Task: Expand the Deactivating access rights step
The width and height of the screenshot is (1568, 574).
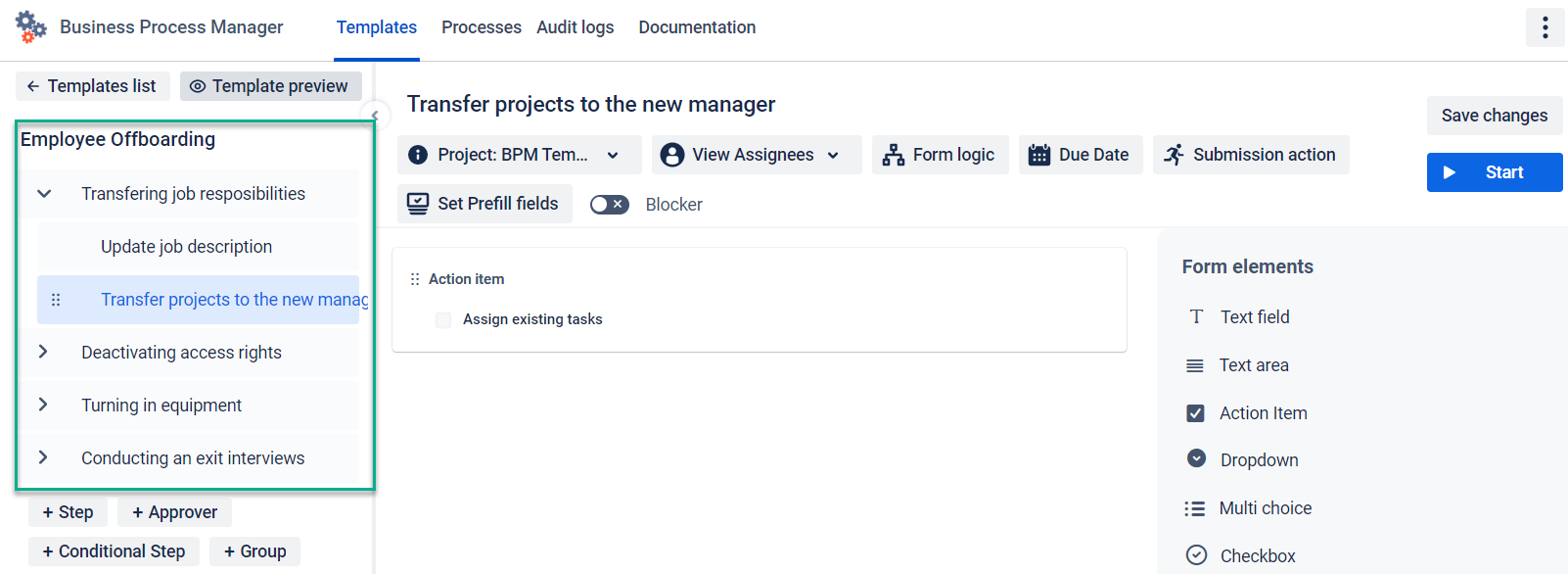Action: click(x=43, y=352)
